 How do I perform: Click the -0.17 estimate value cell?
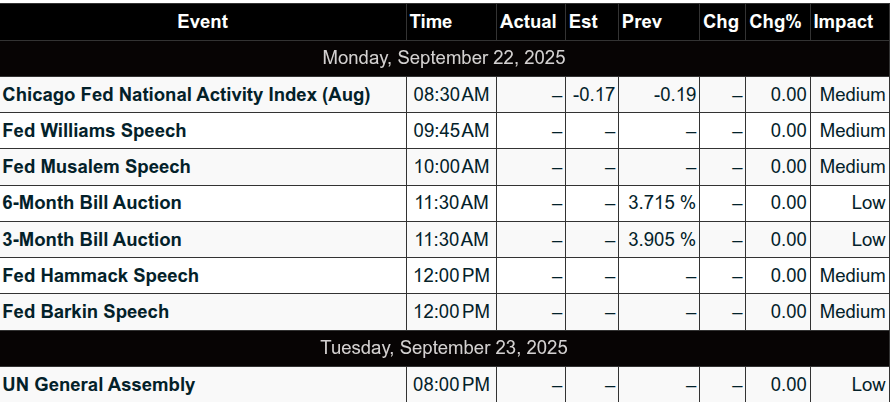(594, 95)
